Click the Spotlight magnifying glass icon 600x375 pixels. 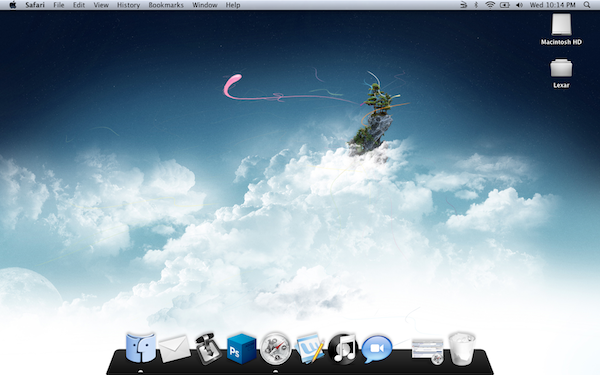[x=587, y=5]
